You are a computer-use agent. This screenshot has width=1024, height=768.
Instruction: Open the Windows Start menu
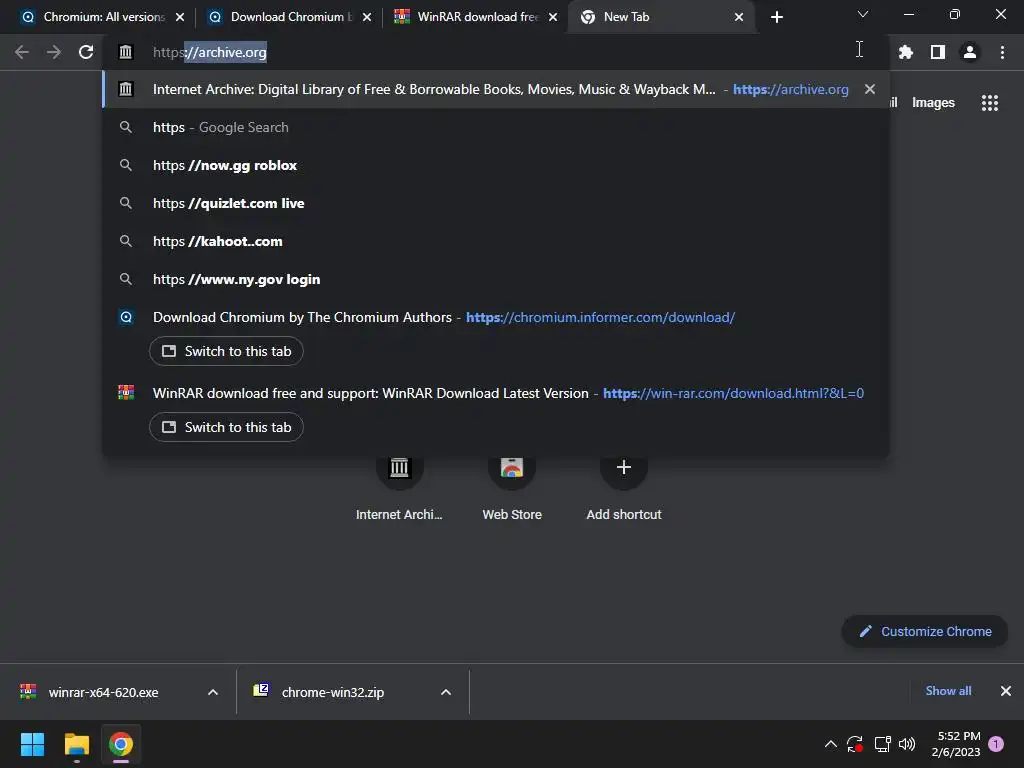coord(32,744)
